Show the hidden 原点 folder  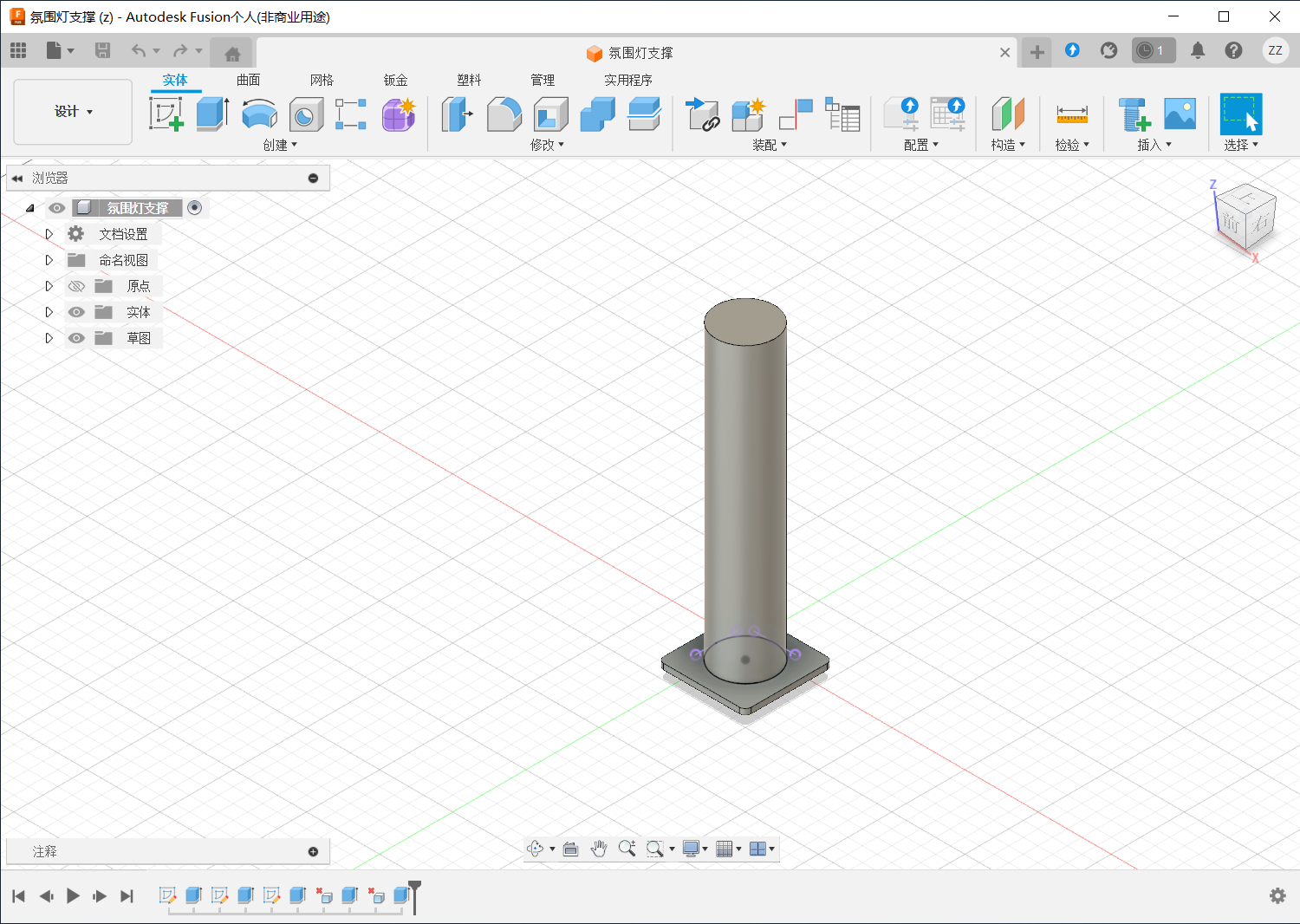(76, 286)
